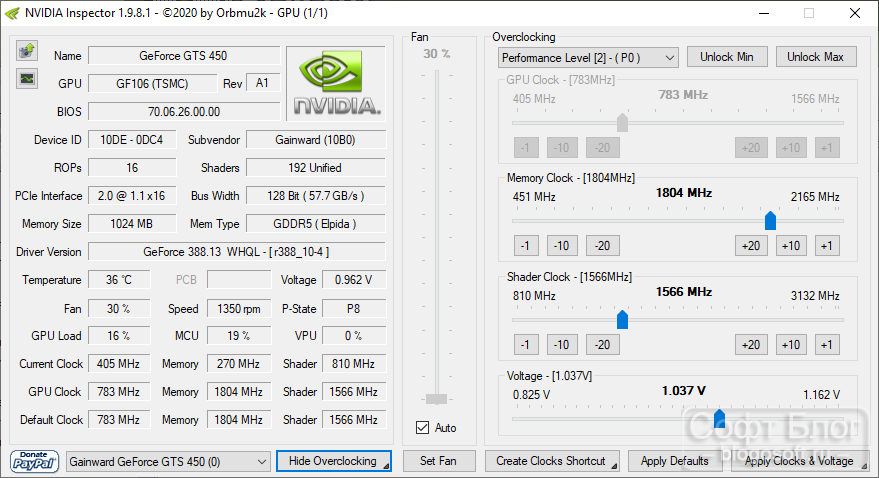
Task: Click the ROPs field showing 16
Action: 132,168
